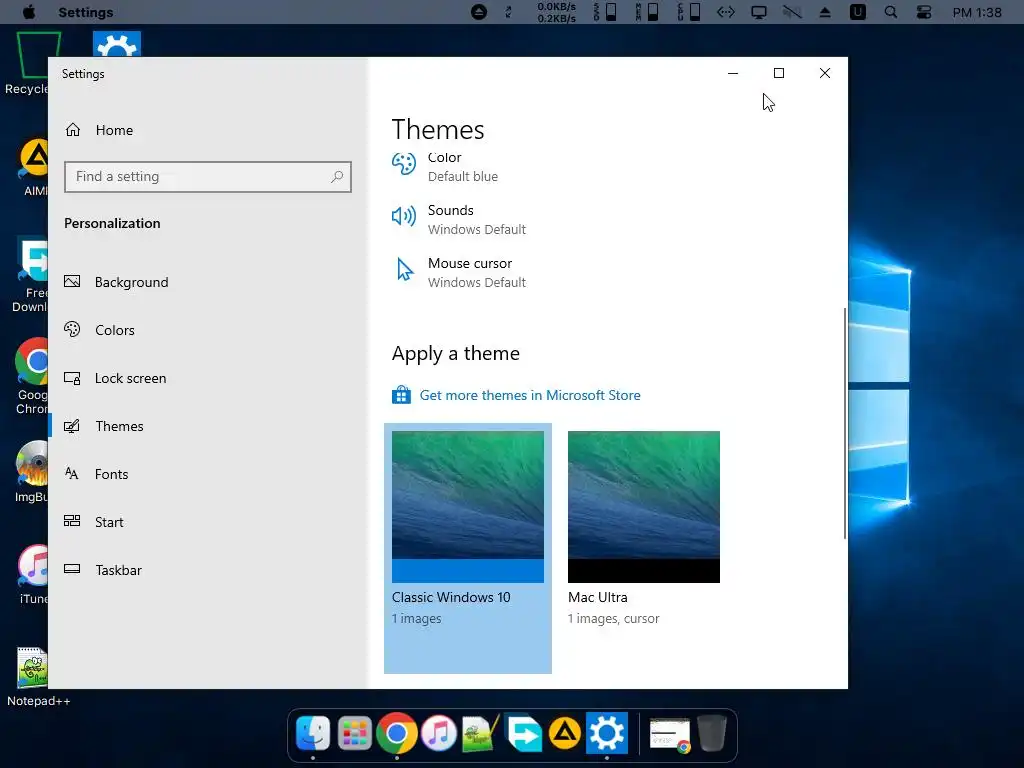Click the Sounds speaker icon

click(404, 216)
